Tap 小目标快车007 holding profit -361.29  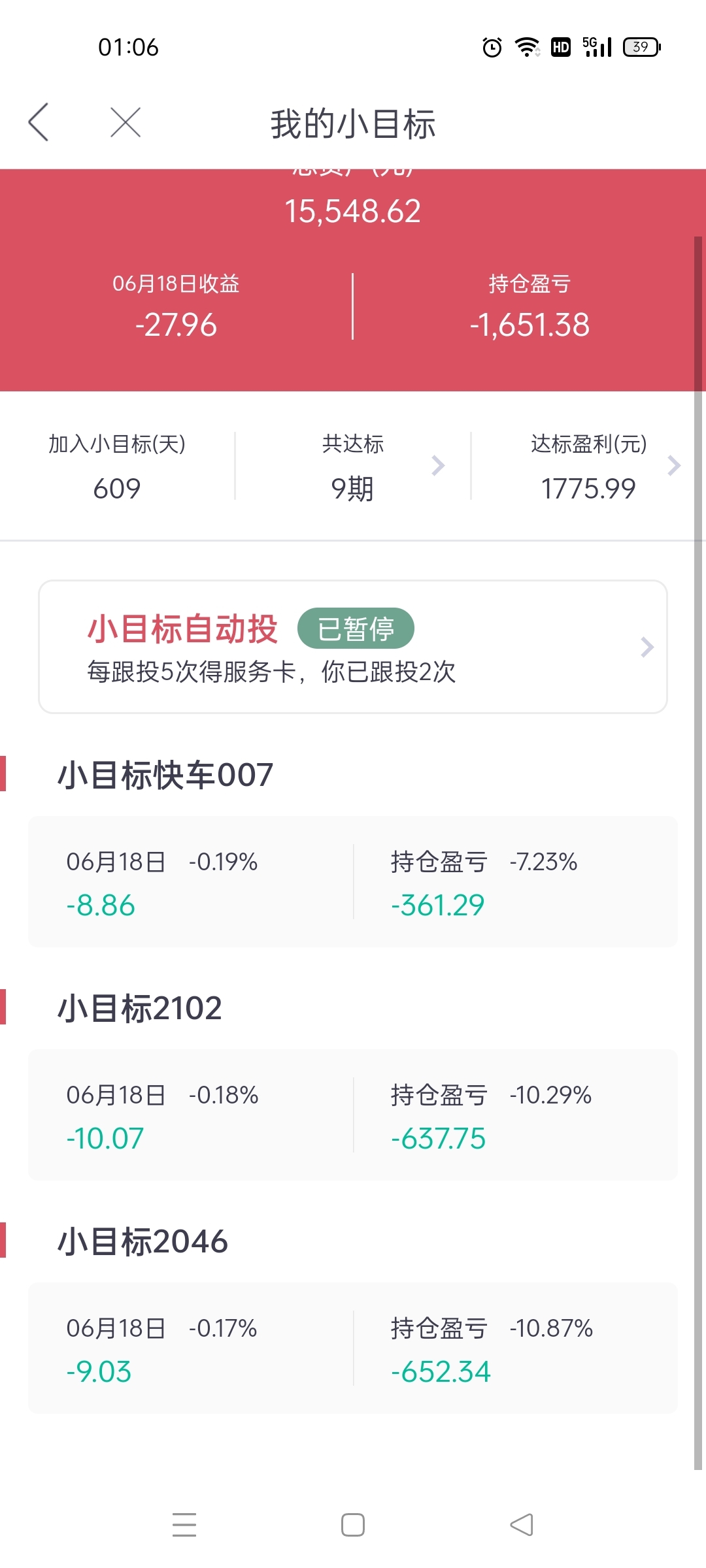coord(437,906)
